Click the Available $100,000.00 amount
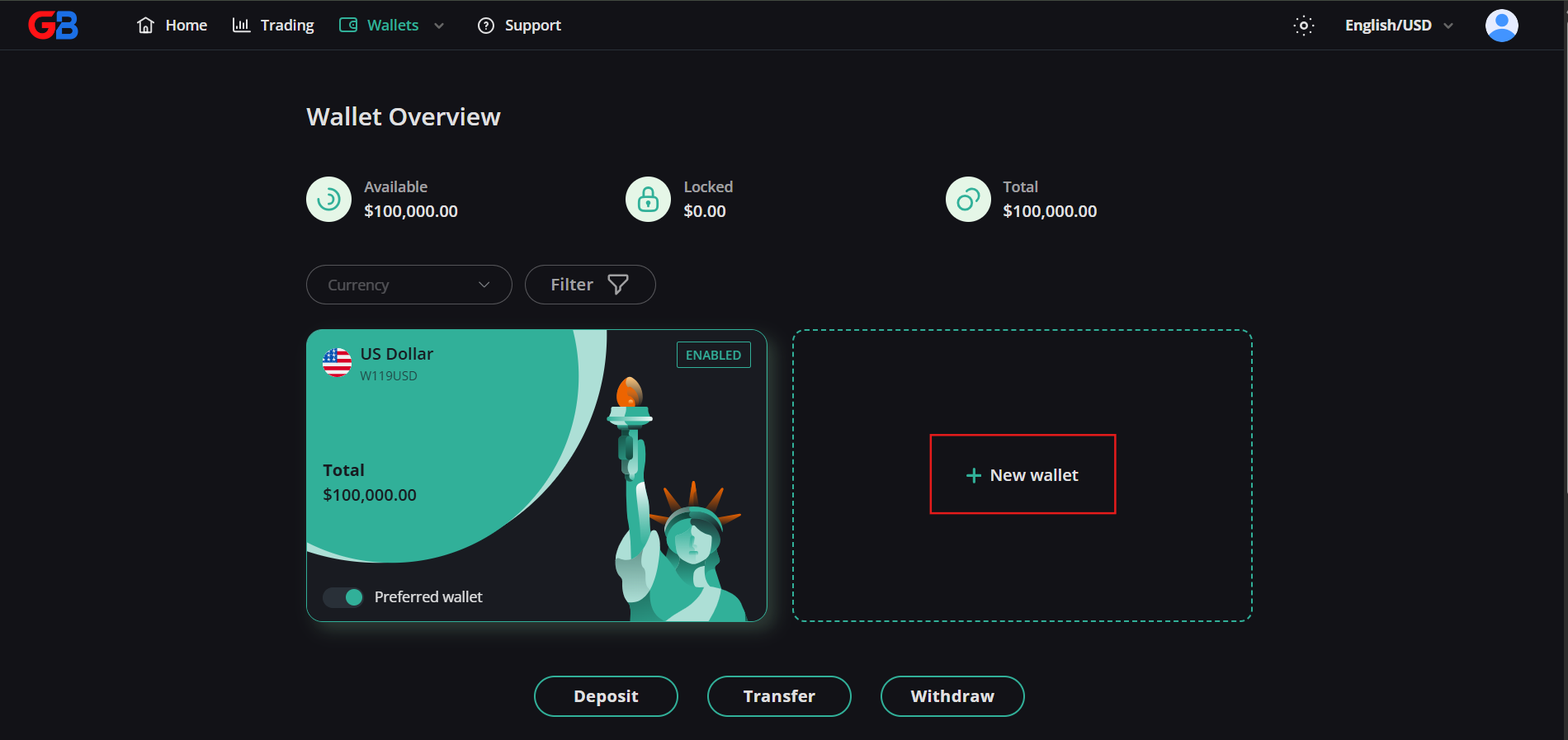Screen dimensions: 1568x740 [411, 211]
